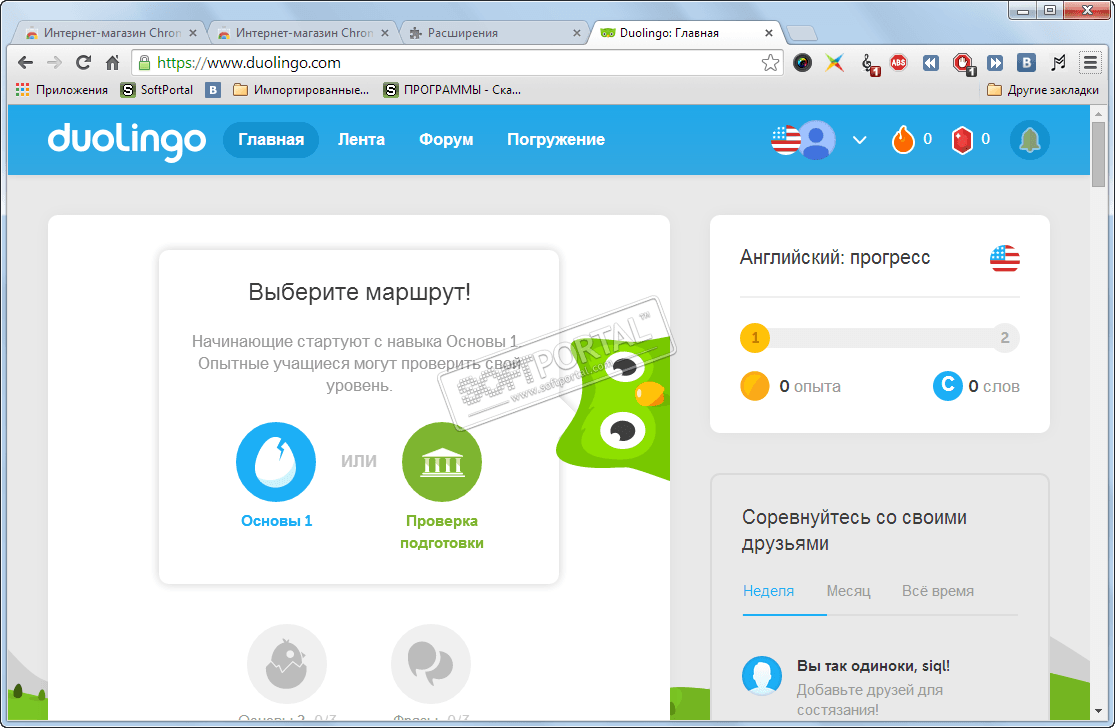Open Форум in navigation
This screenshot has height=728, width=1115.
[446, 139]
